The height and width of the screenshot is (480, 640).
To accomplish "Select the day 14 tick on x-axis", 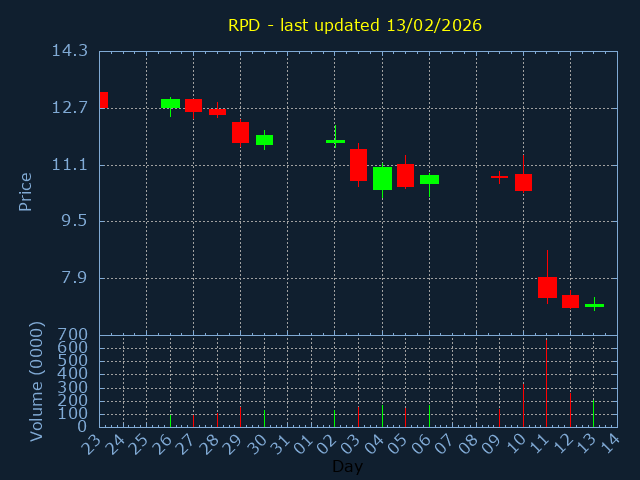I will click(610, 443).
